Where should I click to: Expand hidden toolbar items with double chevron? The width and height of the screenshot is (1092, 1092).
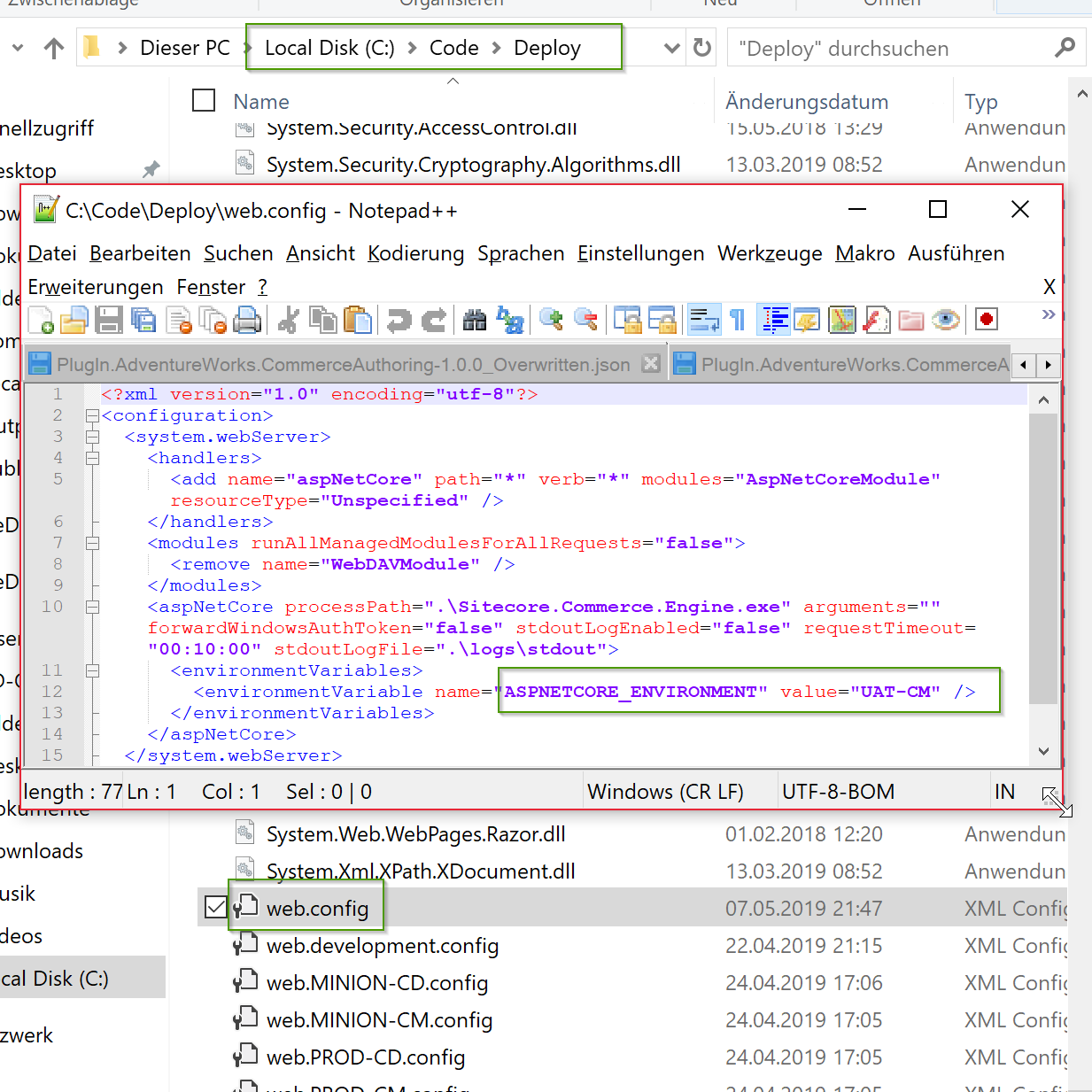[x=1049, y=314]
